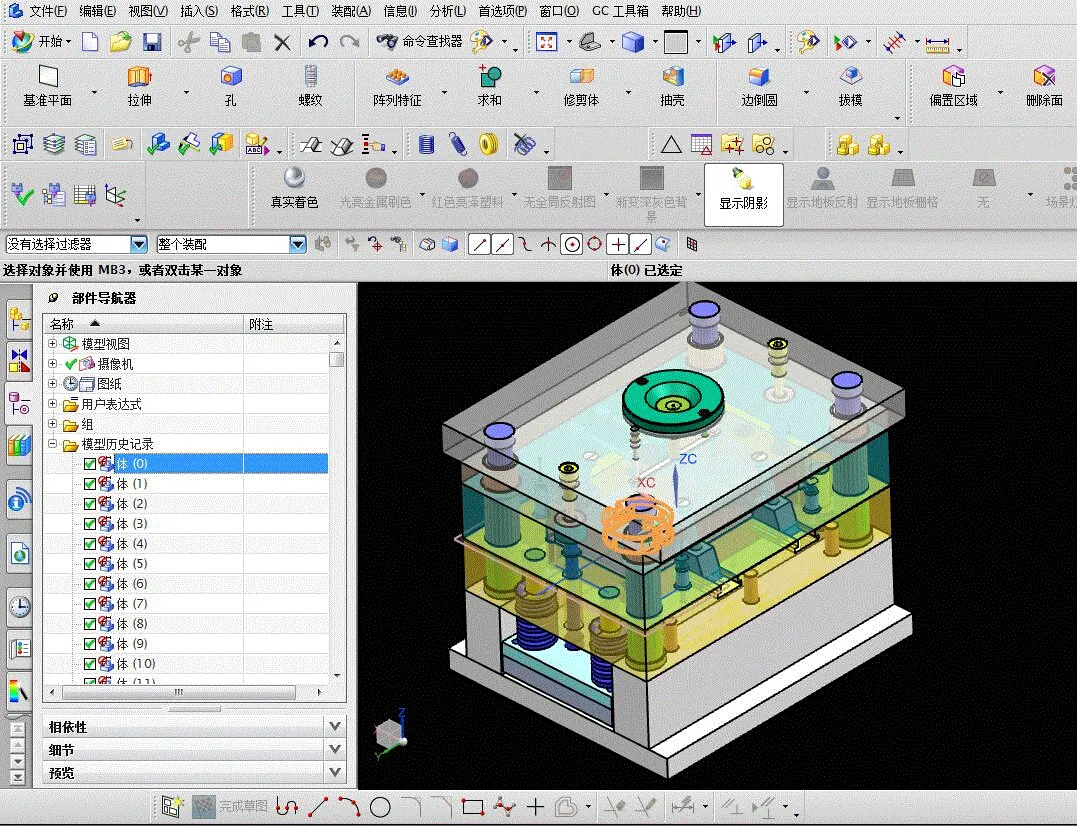Viewport: 1077px width, 826px height.
Task: Select the 拉伸 extrude tool
Action: tap(139, 87)
